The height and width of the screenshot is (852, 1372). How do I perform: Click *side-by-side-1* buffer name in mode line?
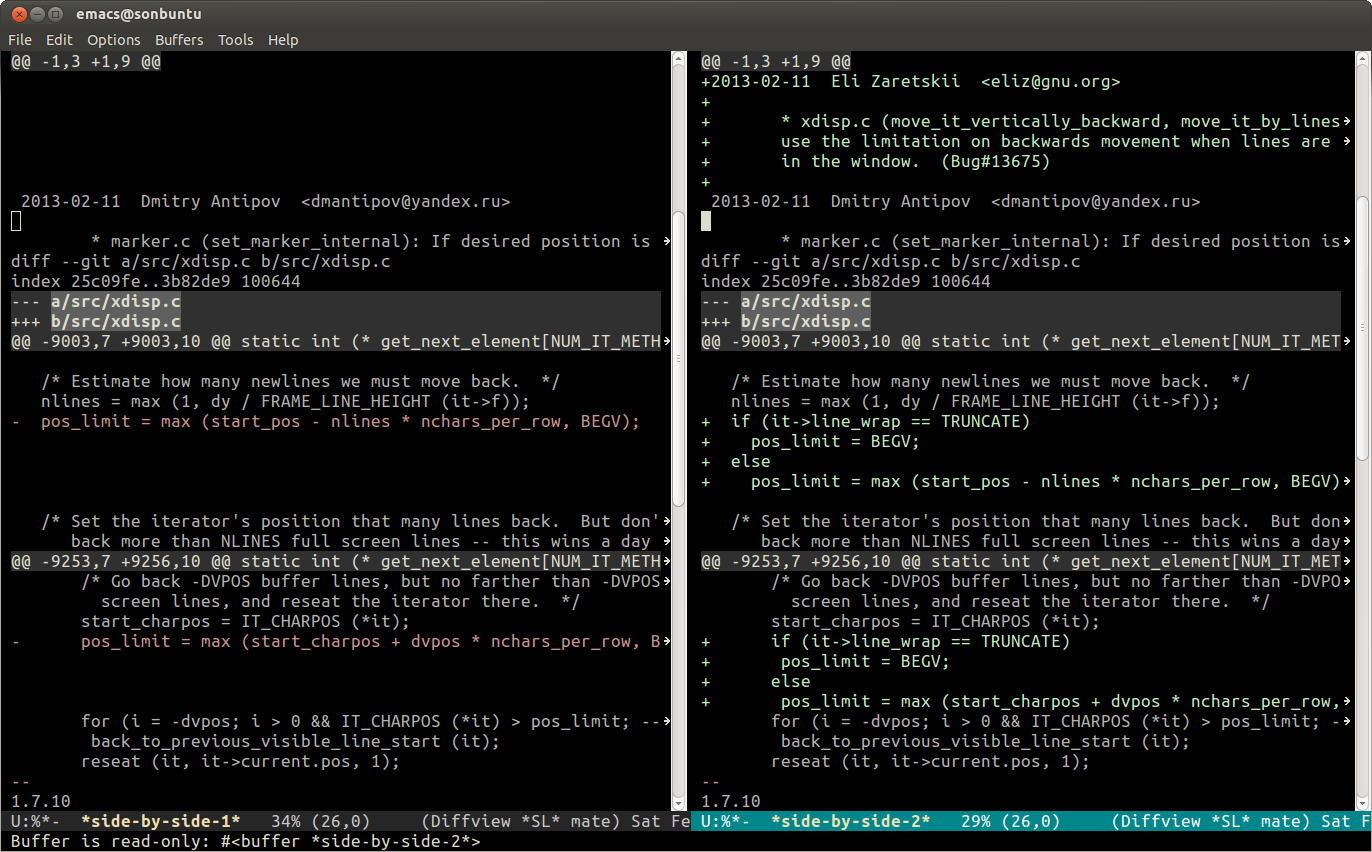tap(160, 822)
